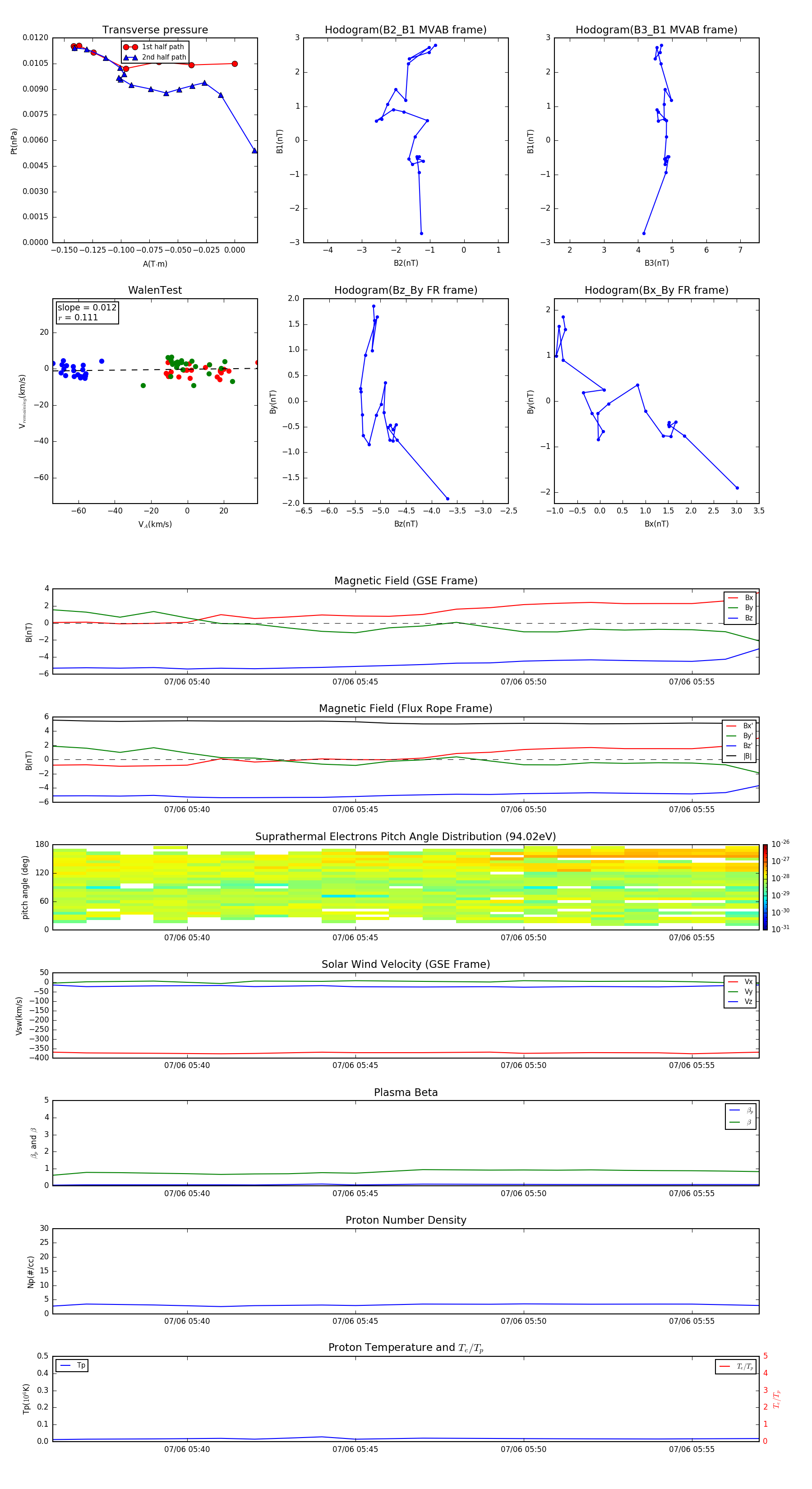Click the 'Np(#/cc)' y-axis label
Image resolution: width=812 pixels, height=1489 pixels.
point(31,1271)
